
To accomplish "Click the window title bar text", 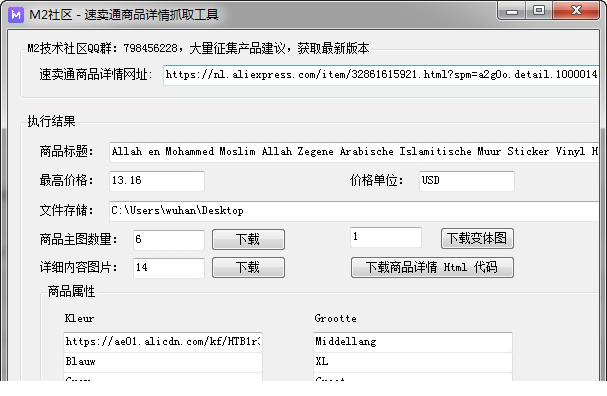I will coord(124,15).
